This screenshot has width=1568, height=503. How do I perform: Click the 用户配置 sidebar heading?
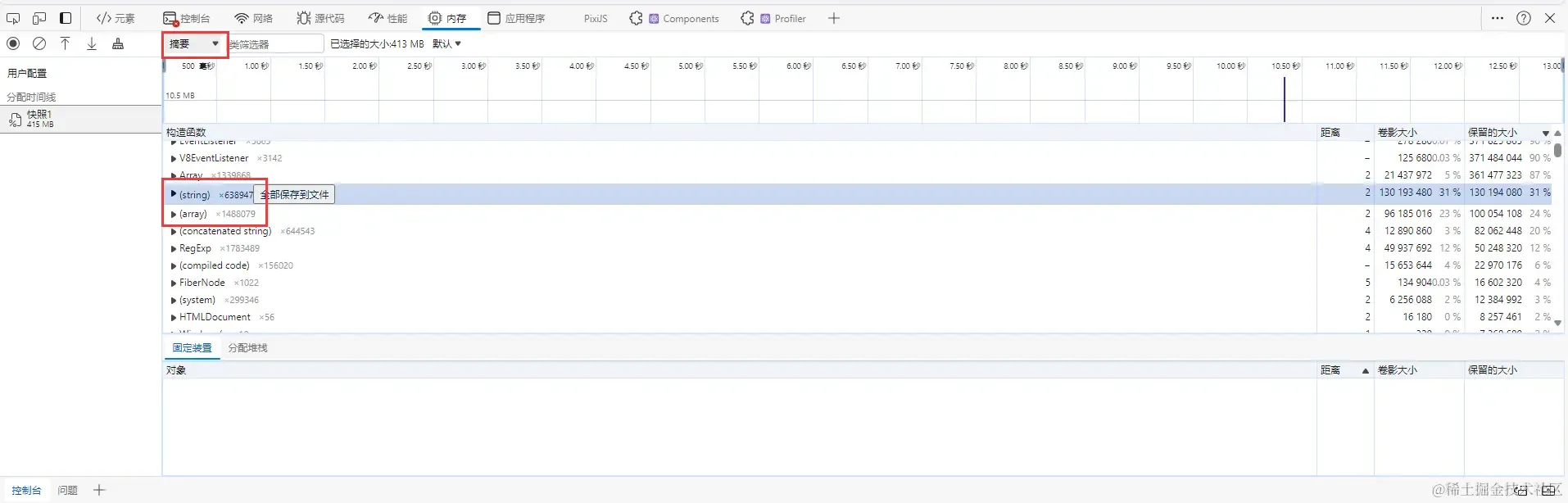[27, 73]
